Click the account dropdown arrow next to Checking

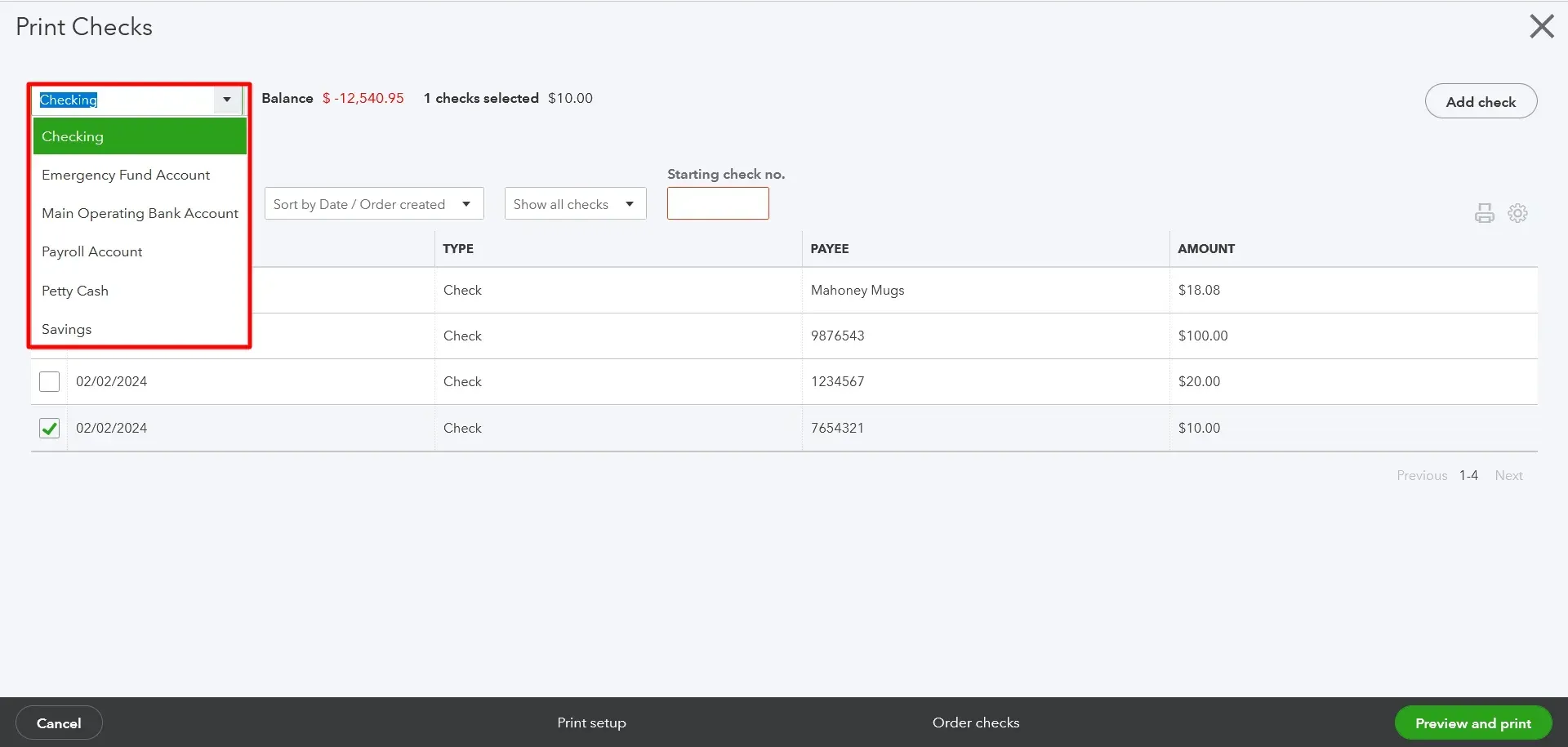227,100
